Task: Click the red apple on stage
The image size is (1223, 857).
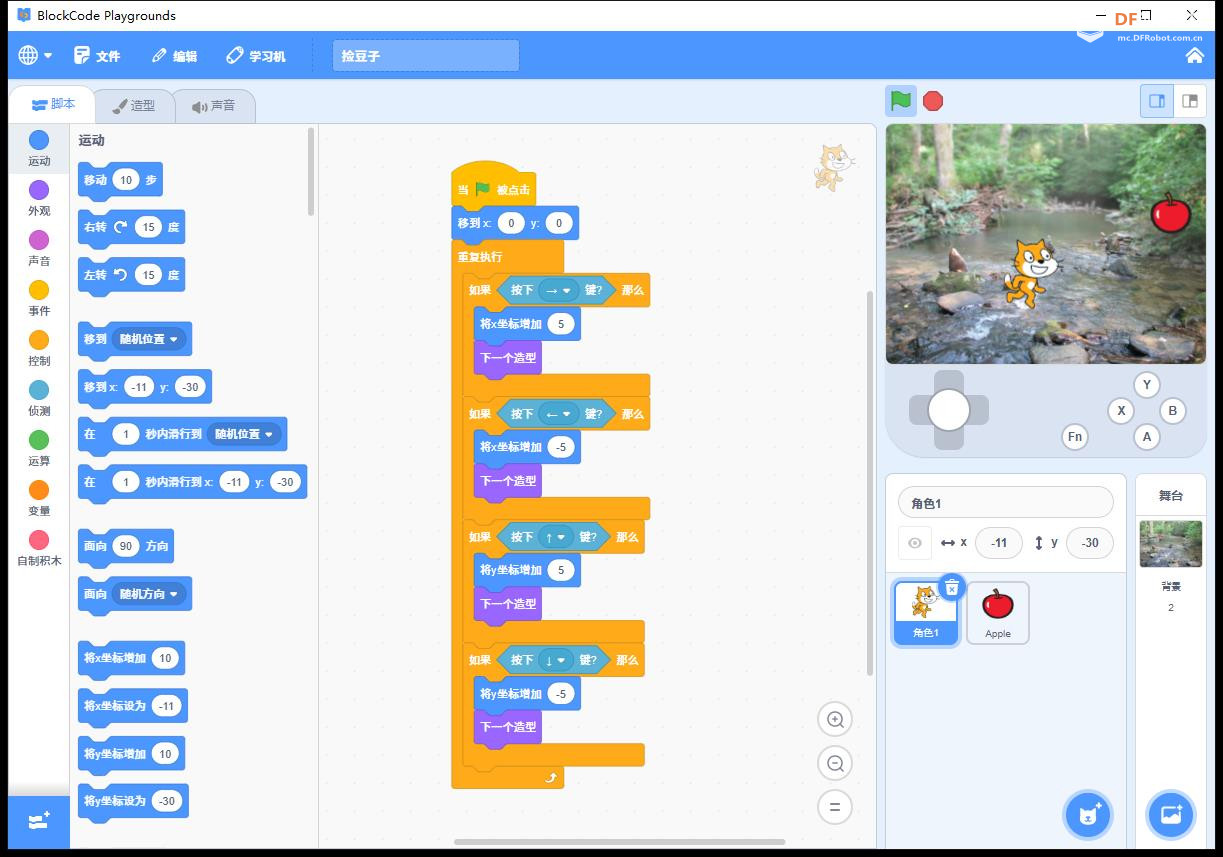Action: (x=1170, y=212)
